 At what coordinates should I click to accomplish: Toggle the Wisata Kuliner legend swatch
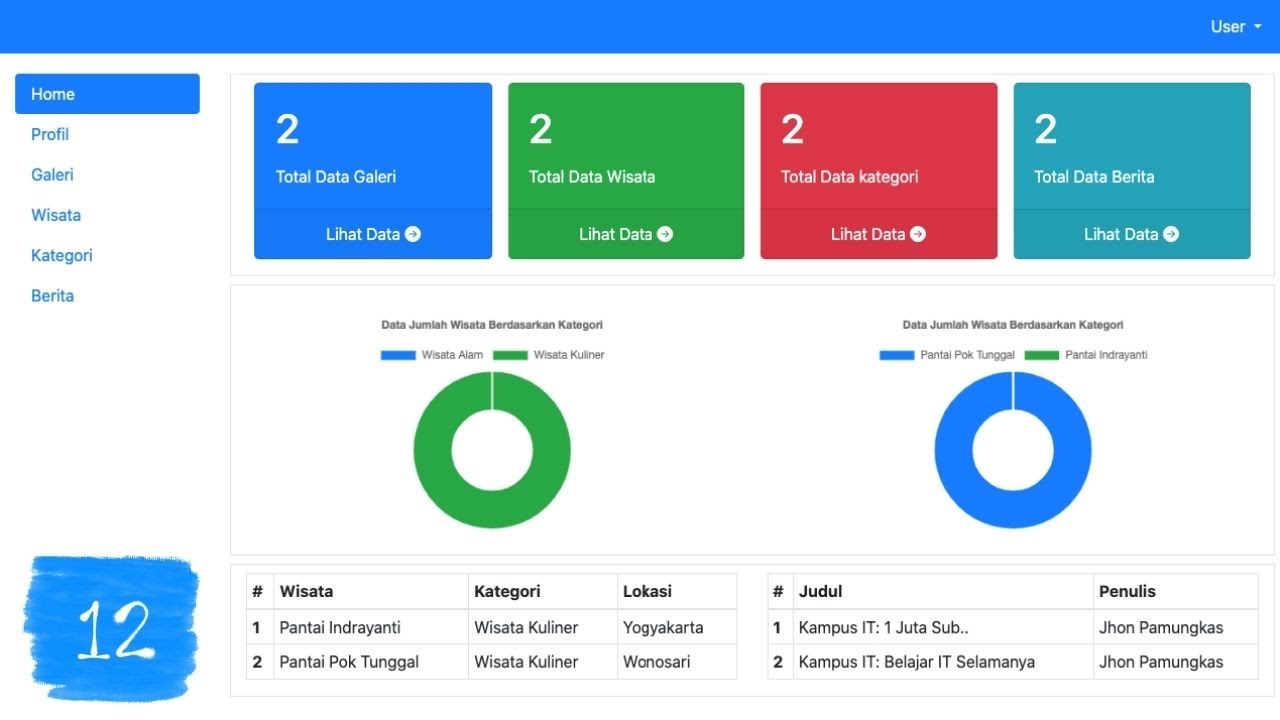pyautogui.click(x=510, y=355)
